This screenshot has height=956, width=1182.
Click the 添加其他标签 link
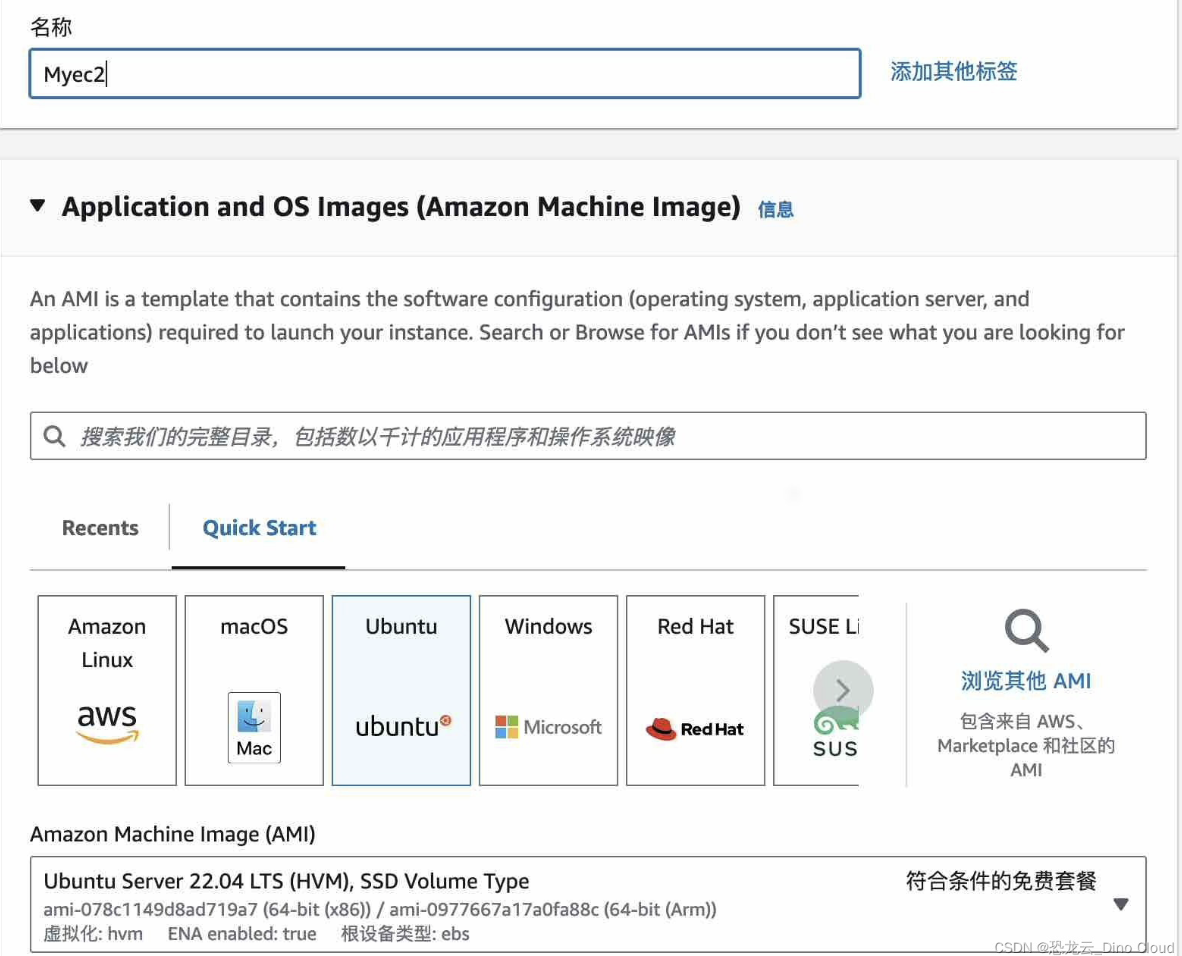coord(953,71)
